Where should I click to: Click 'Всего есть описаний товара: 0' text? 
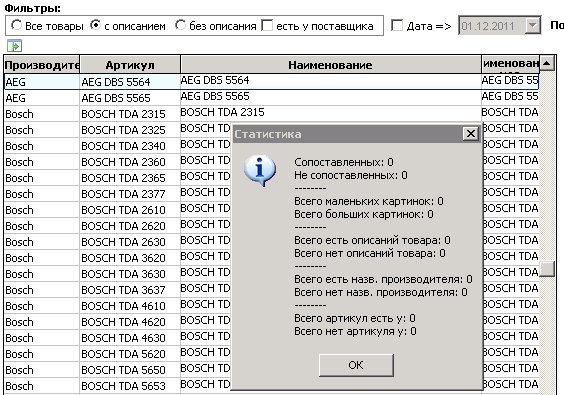click(372, 240)
